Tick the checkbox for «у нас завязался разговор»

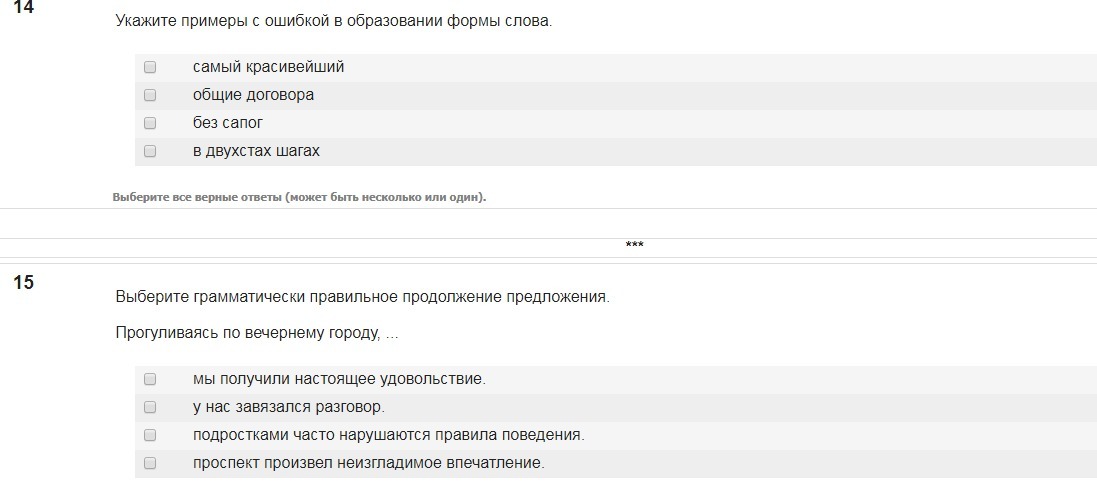150,407
